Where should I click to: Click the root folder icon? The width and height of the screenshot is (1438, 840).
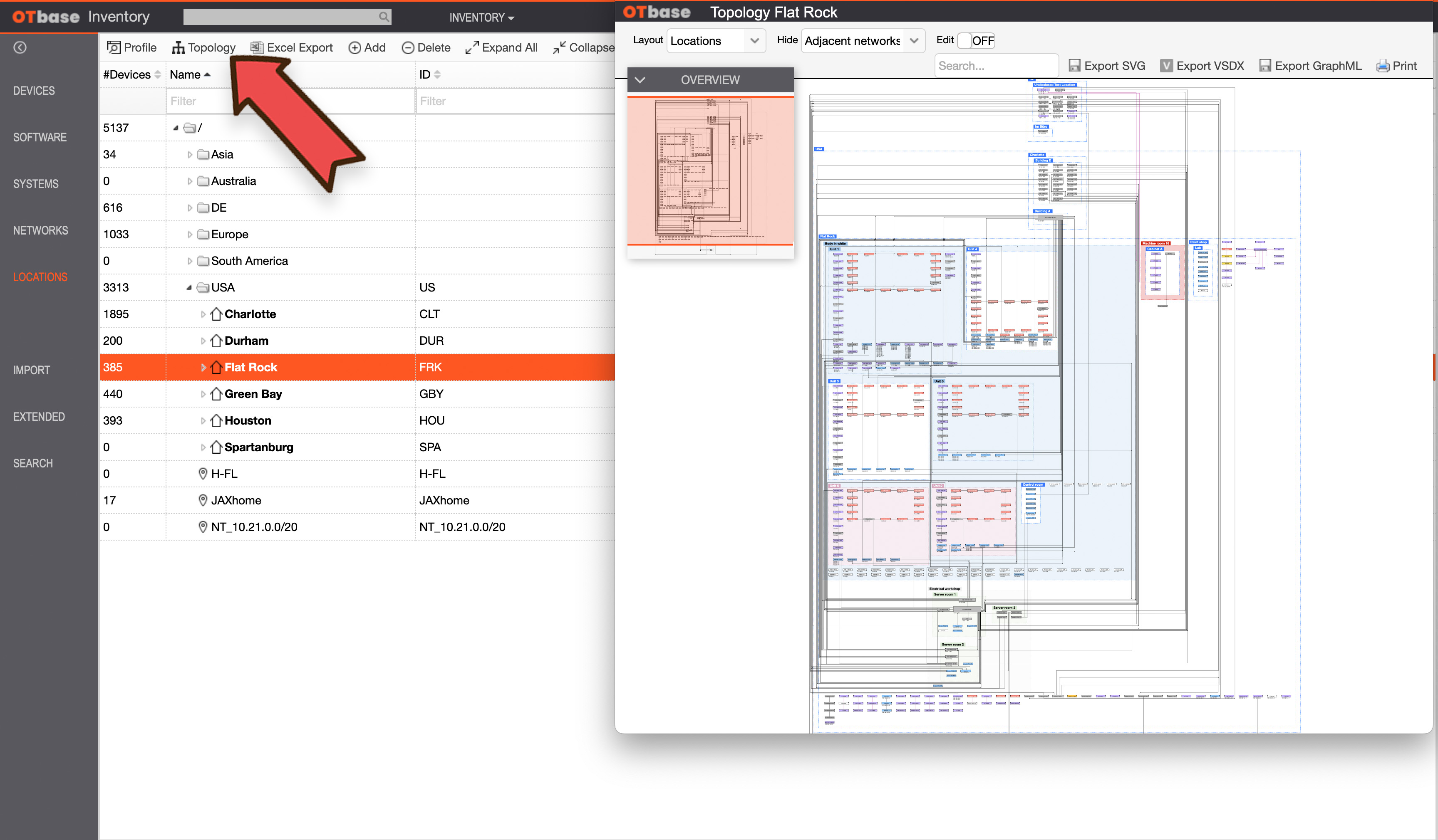tap(189, 128)
